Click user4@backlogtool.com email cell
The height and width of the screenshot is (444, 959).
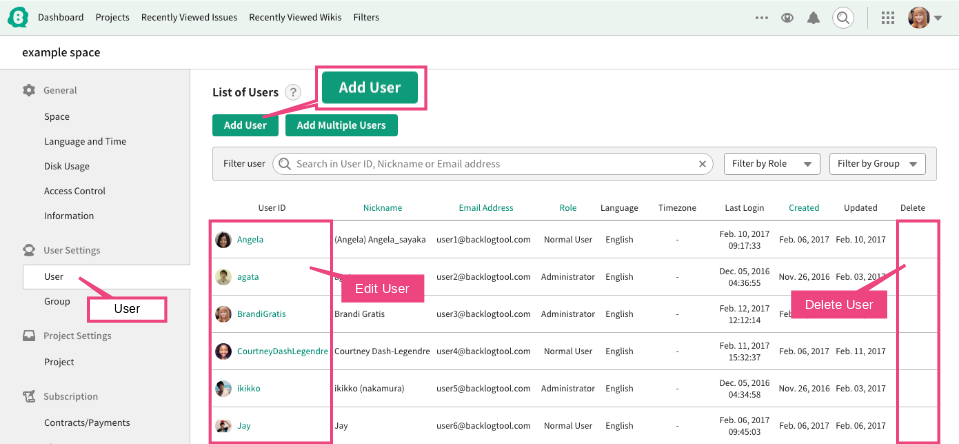pos(483,351)
